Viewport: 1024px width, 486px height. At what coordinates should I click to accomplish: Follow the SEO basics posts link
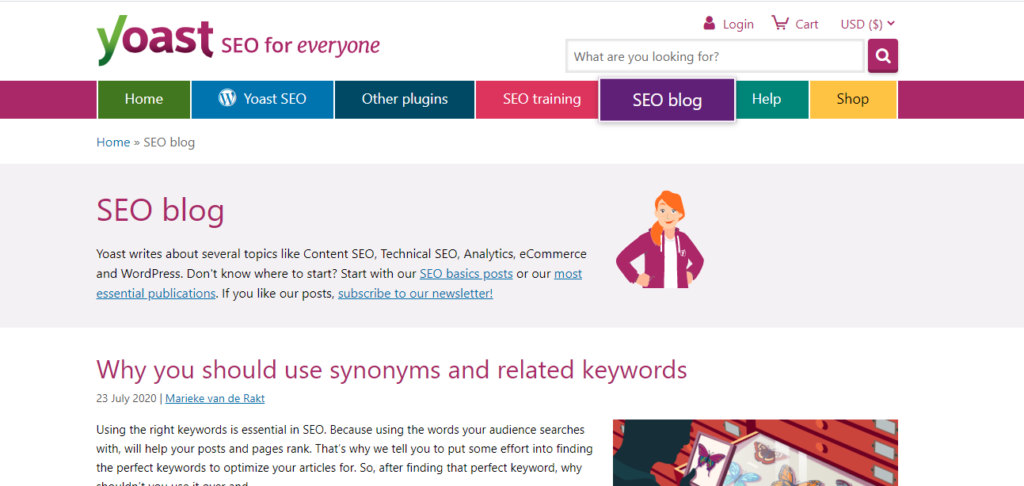[x=466, y=273]
